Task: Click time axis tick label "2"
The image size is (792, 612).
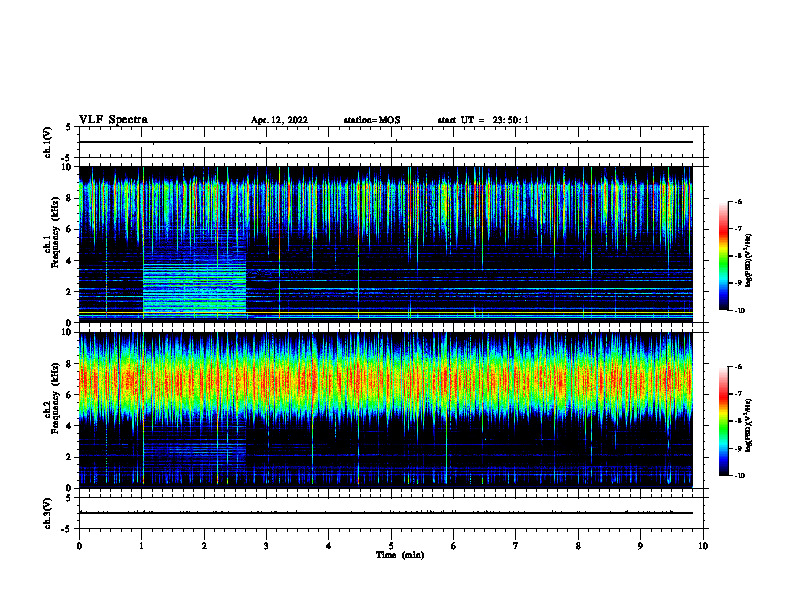Action: (204, 546)
